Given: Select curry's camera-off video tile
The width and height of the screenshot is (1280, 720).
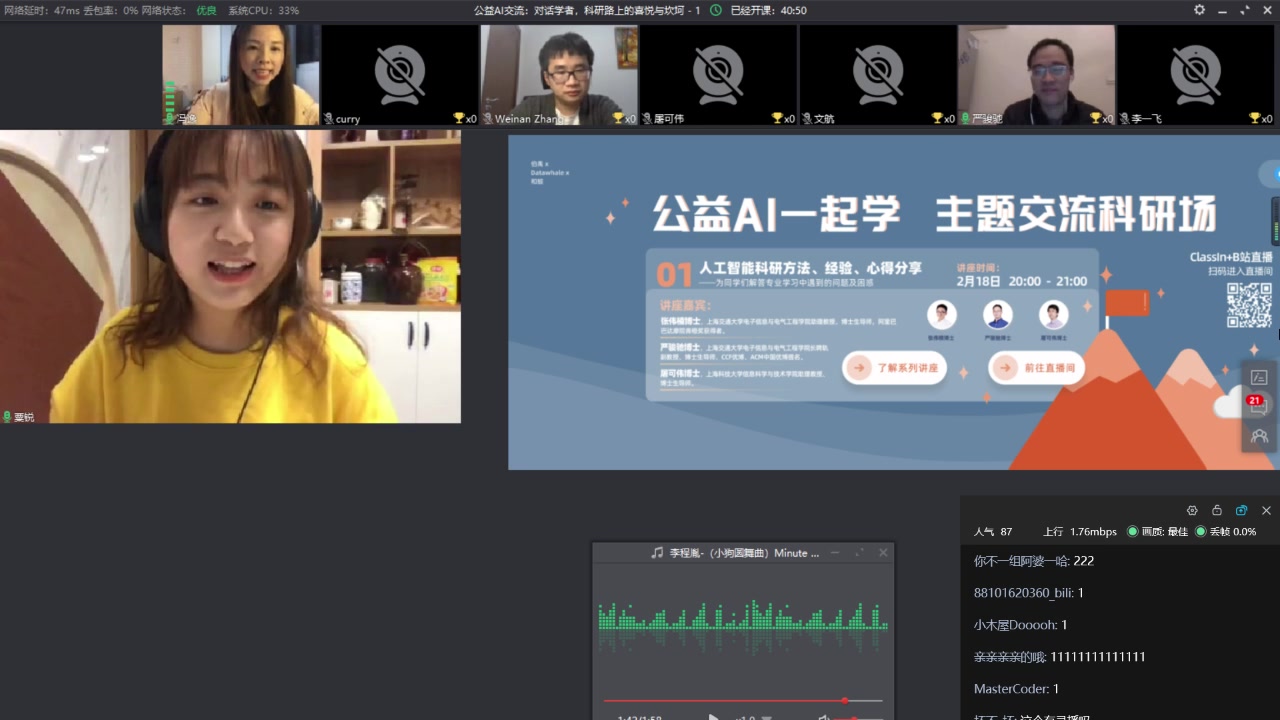Looking at the screenshot, I should (x=400, y=75).
